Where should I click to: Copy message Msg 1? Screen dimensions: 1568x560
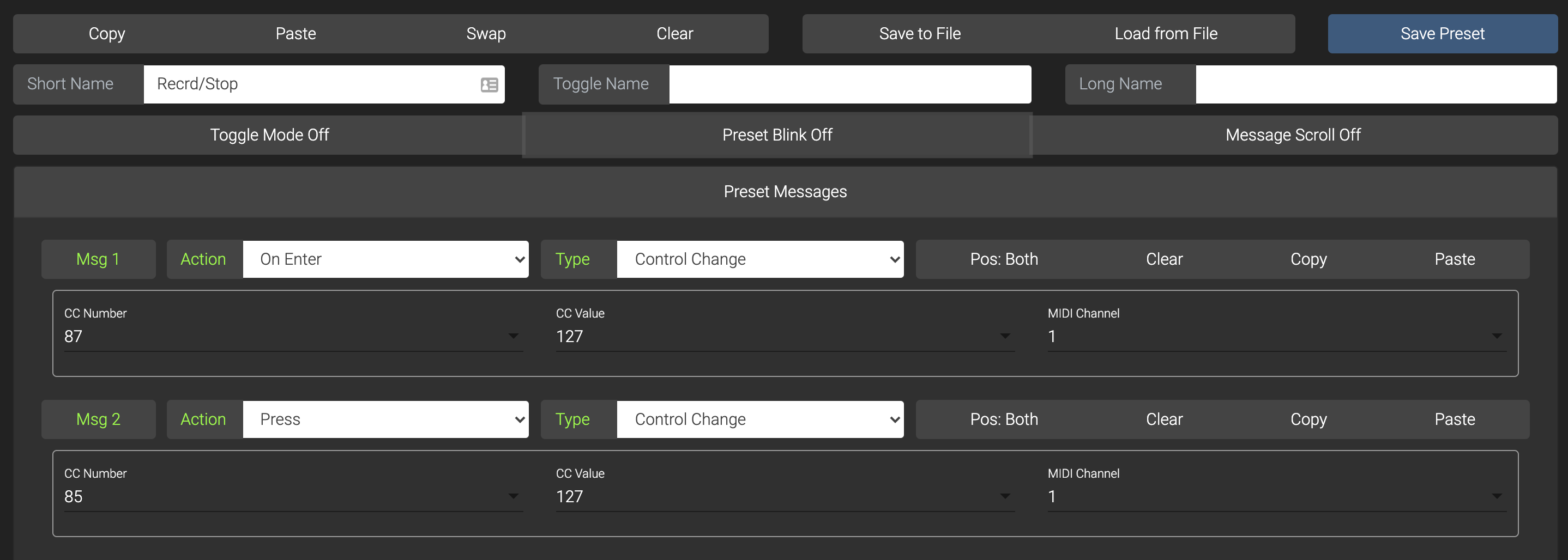[1308, 260]
